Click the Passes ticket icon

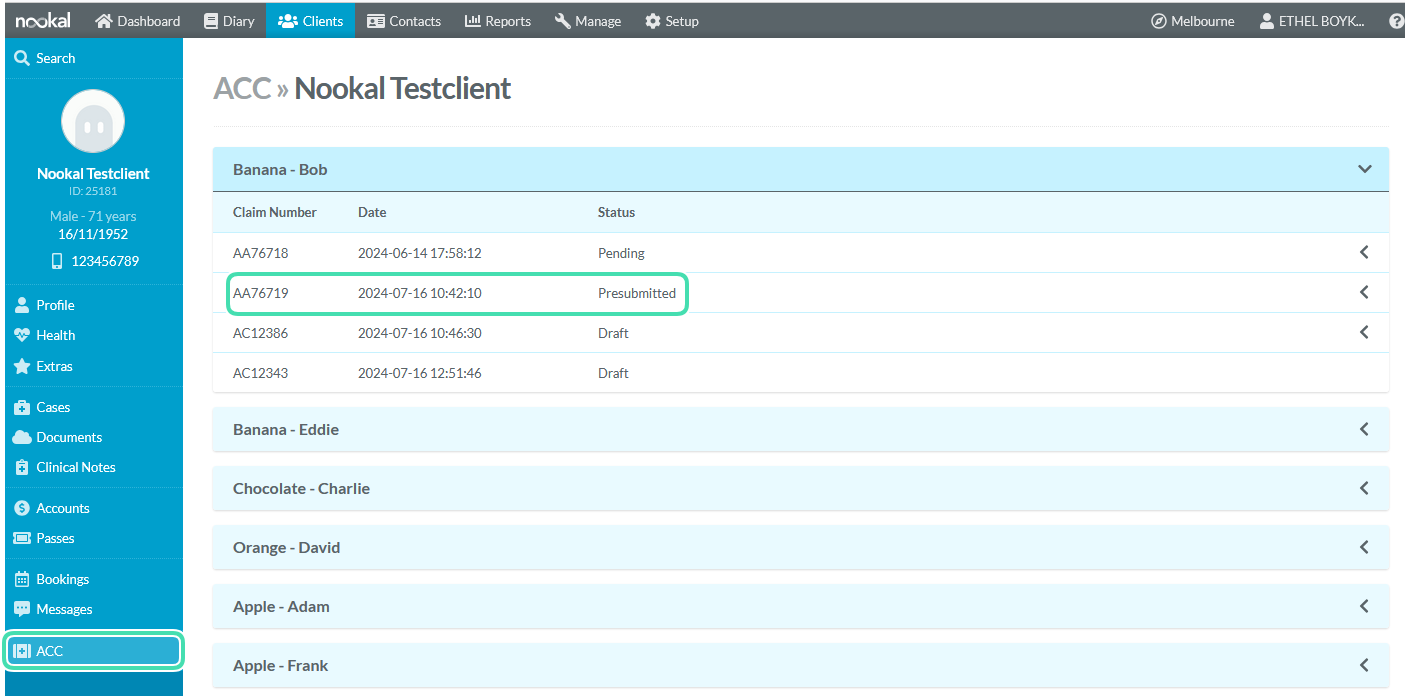coord(22,538)
